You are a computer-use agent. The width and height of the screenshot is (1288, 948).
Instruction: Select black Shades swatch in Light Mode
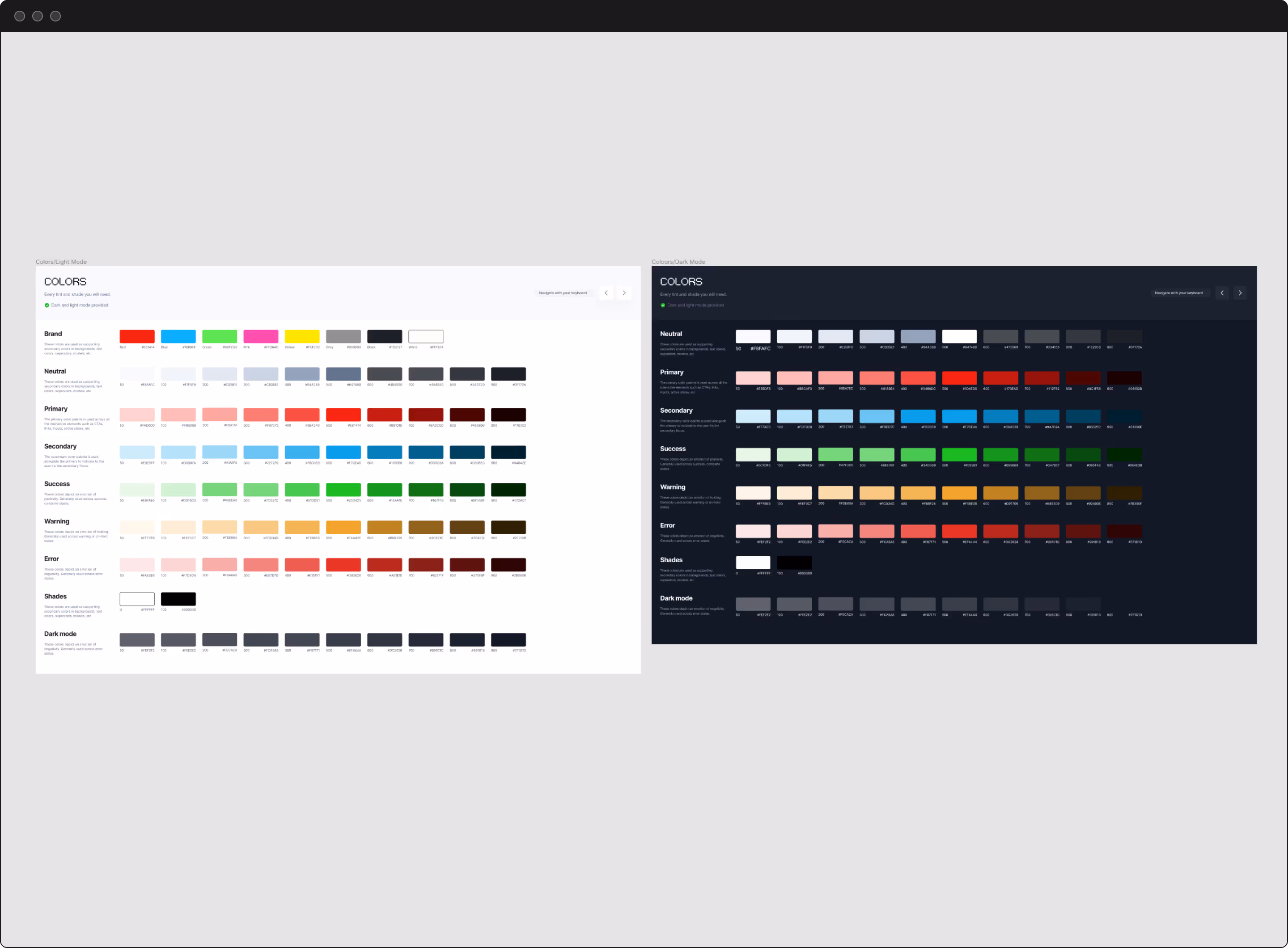click(x=178, y=599)
